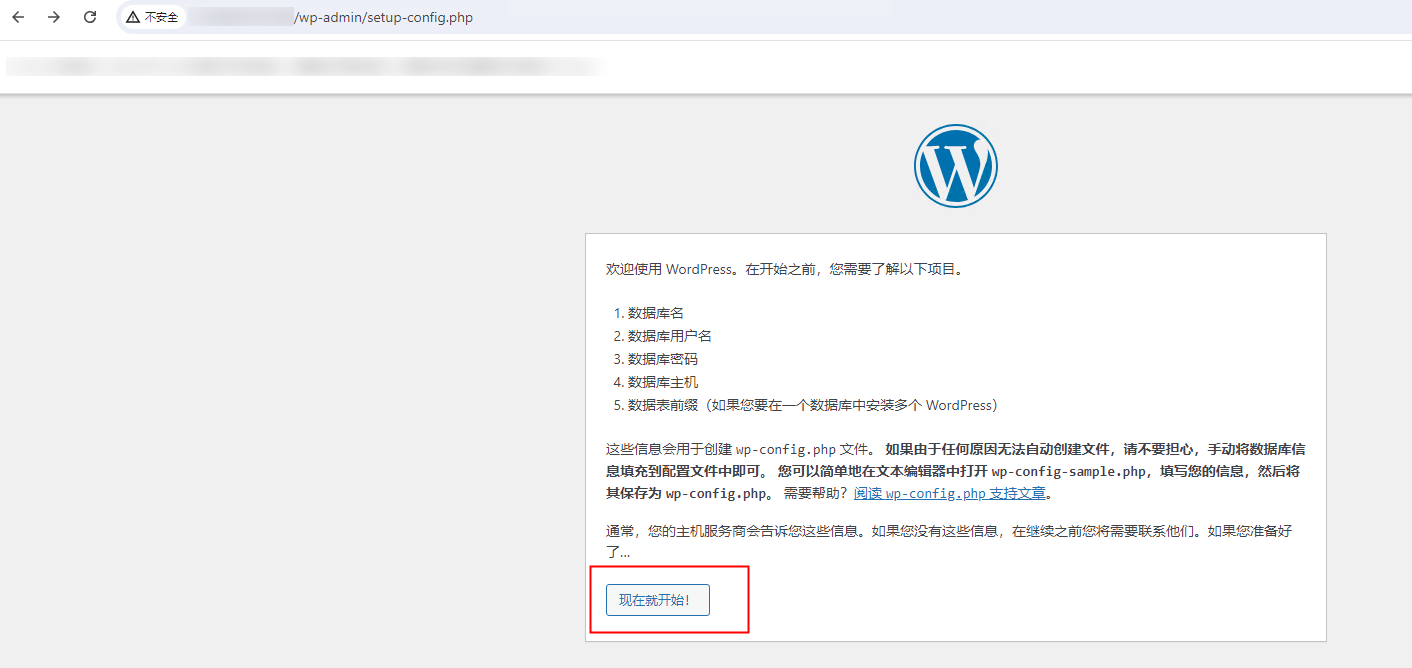Viewport: 1412px width, 668px height.
Task: Start setup with 现在就开始! button
Action: click(658, 600)
